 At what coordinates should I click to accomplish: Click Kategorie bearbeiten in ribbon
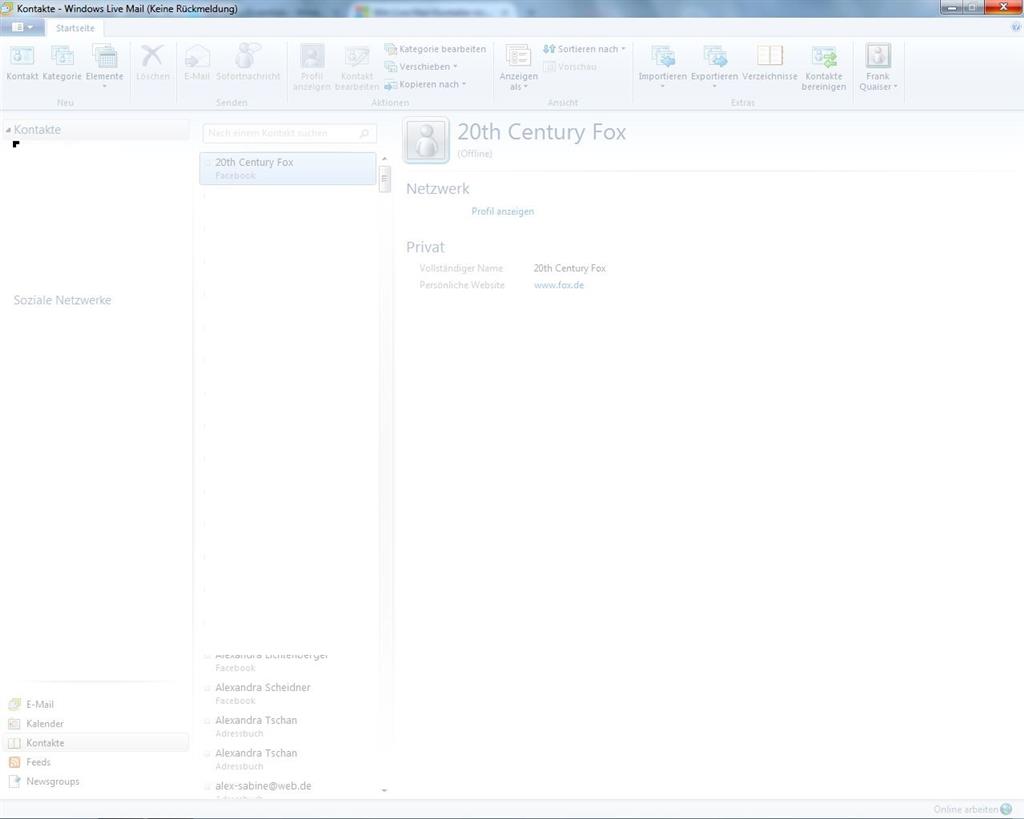pos(435,49)
